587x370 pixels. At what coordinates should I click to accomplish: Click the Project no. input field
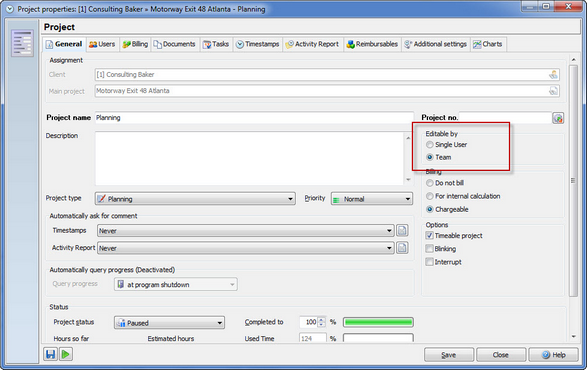[x=505, y=118]
